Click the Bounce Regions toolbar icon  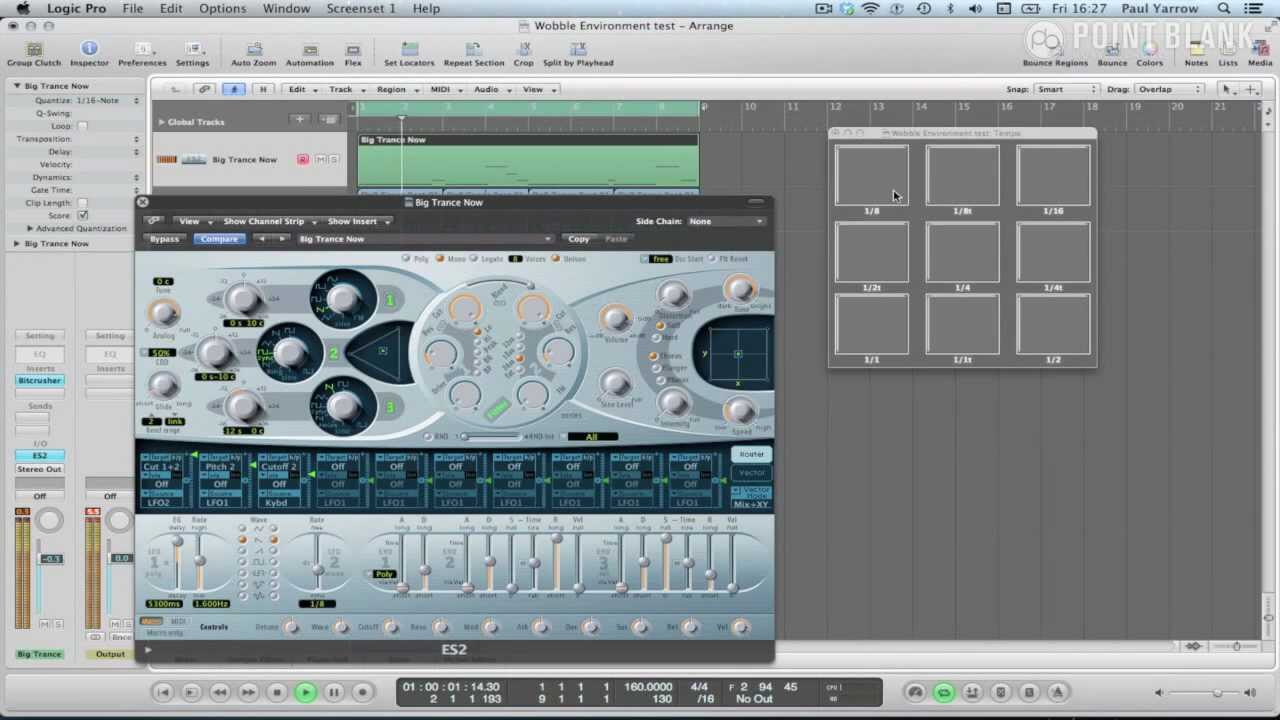click(x=1055, y=54)
